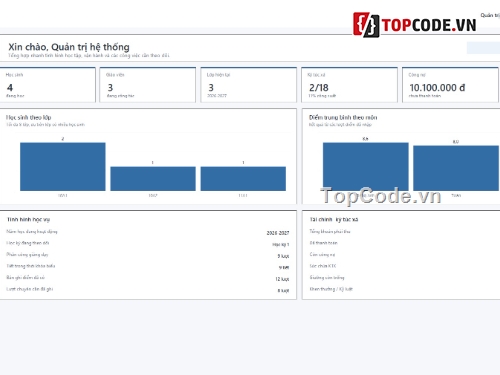Click the last bar labeled 11A1 in Học sinh theo lớp

[x=243, y=179]
